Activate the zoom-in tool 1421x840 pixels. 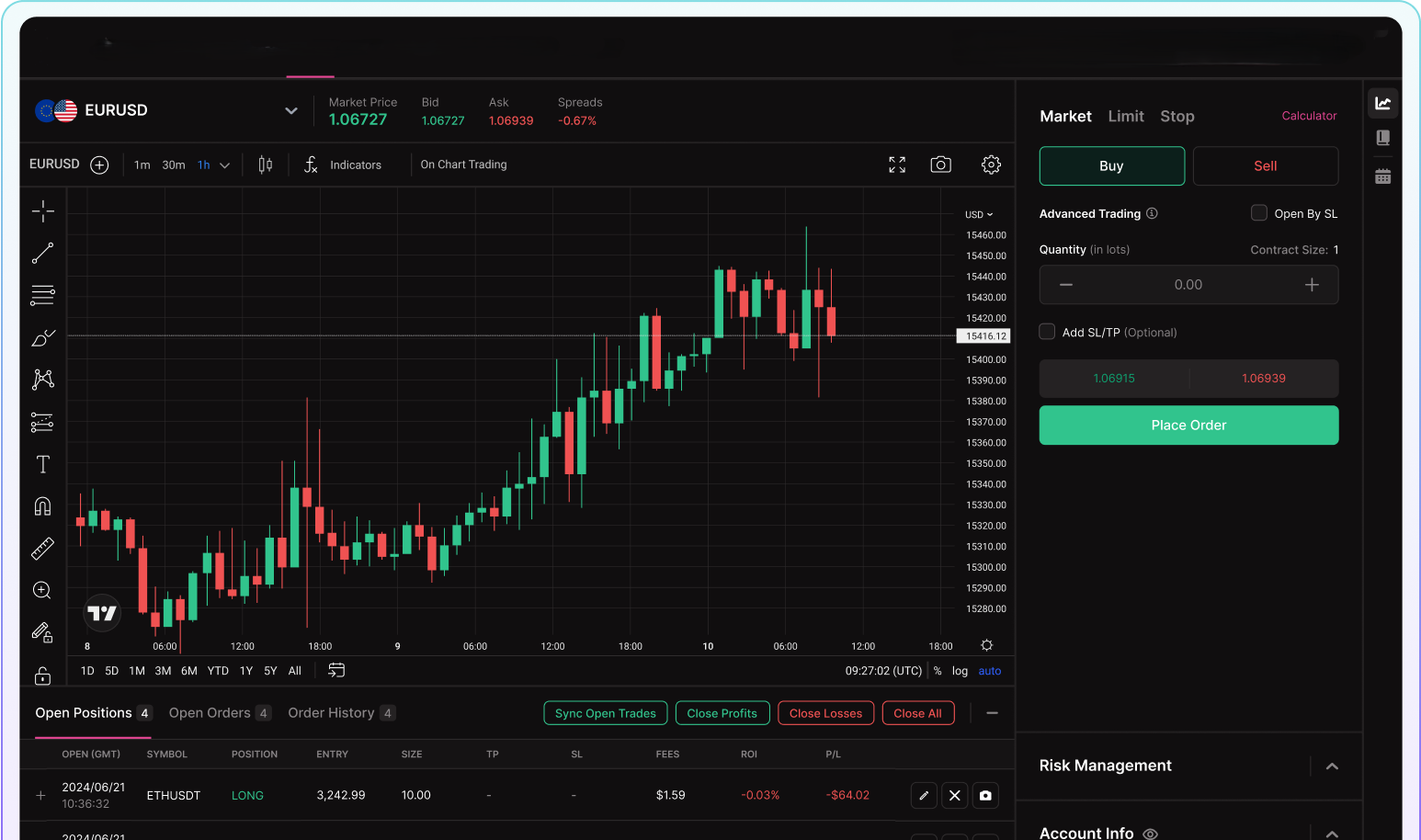tap(42, 590)
